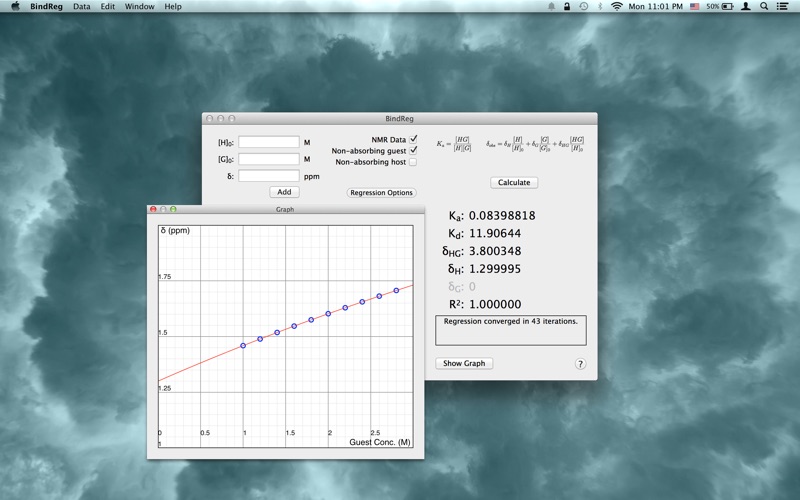Click the Time Machine clock icon
This screenshot has height=500, width=800.
pos(583,6)
